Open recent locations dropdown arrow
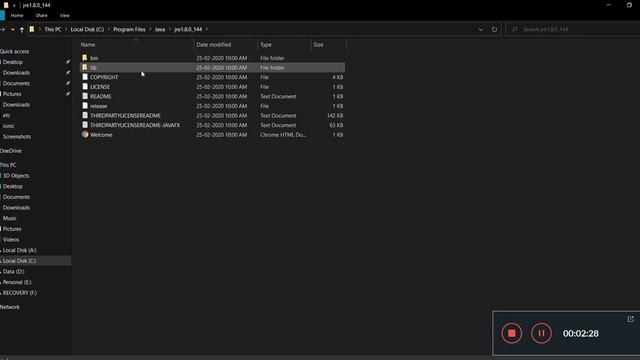This screenshot has height=360, width=640. click(x=13, y=29)
